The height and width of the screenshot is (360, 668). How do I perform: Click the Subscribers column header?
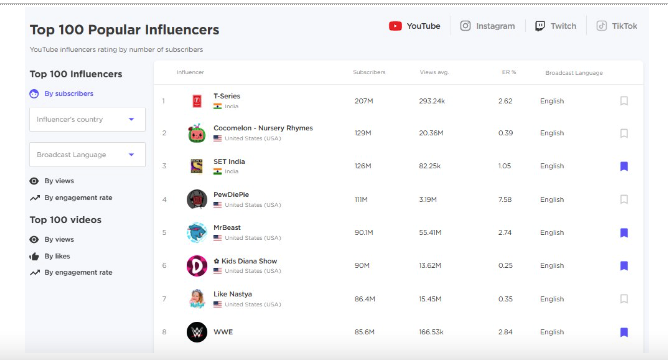(369, 72)
